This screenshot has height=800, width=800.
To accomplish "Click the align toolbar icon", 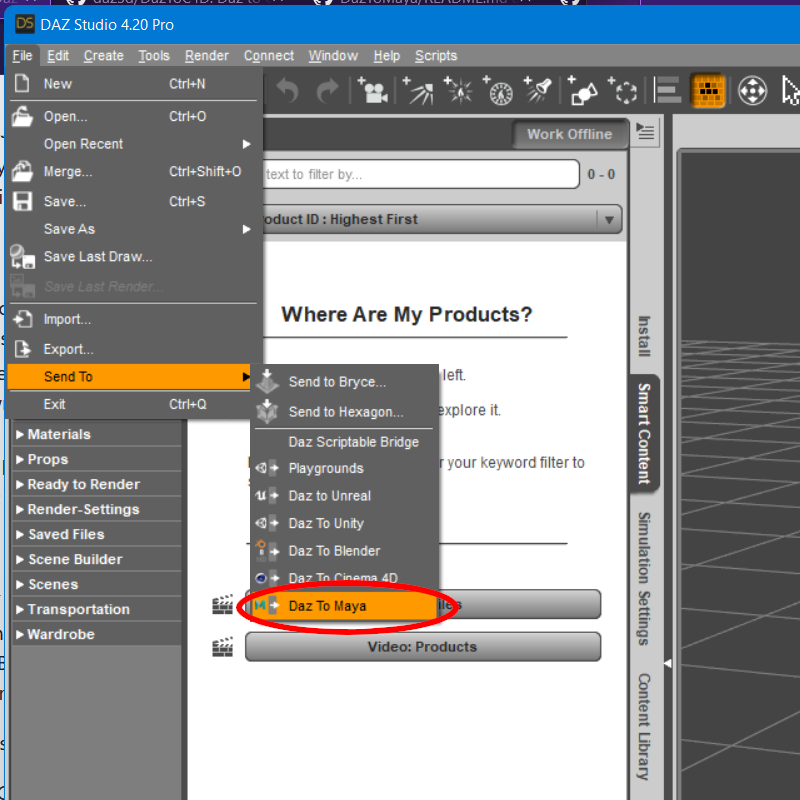I will [x=667, y=91].
